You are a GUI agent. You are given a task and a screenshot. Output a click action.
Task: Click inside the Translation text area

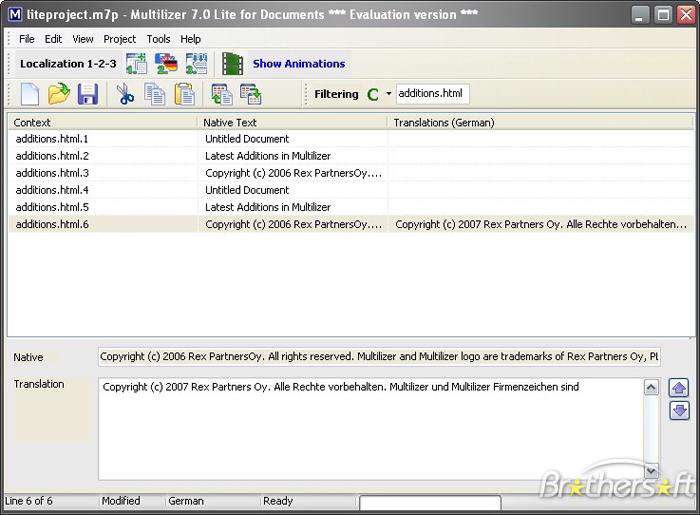371,429
